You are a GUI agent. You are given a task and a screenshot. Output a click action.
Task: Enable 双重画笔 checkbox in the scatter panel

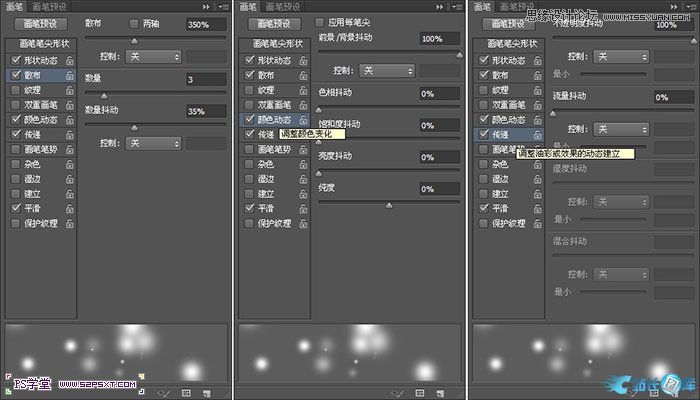16,105
